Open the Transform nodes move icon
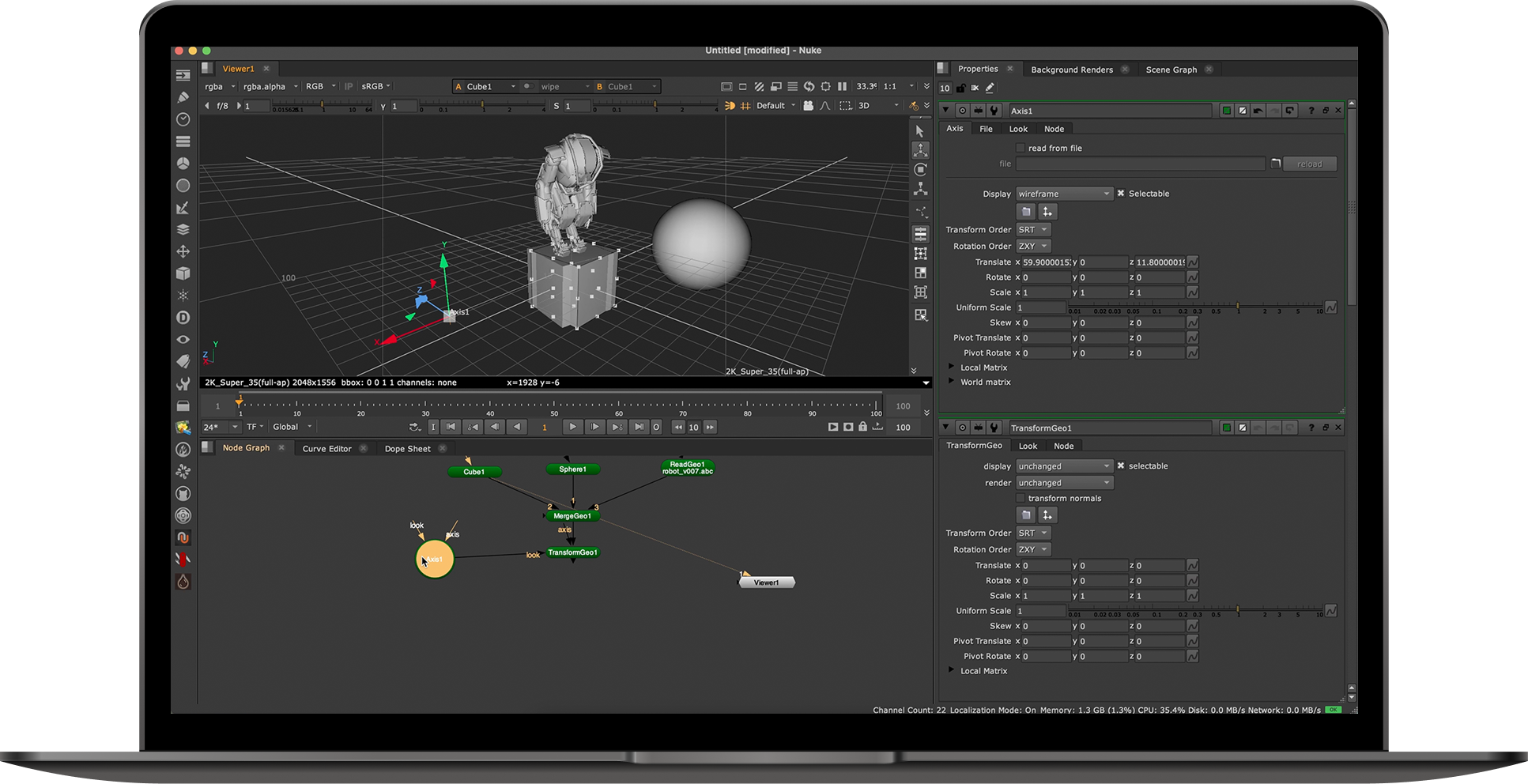This screenshot has width=1528, height=784. tap(183, 251)
